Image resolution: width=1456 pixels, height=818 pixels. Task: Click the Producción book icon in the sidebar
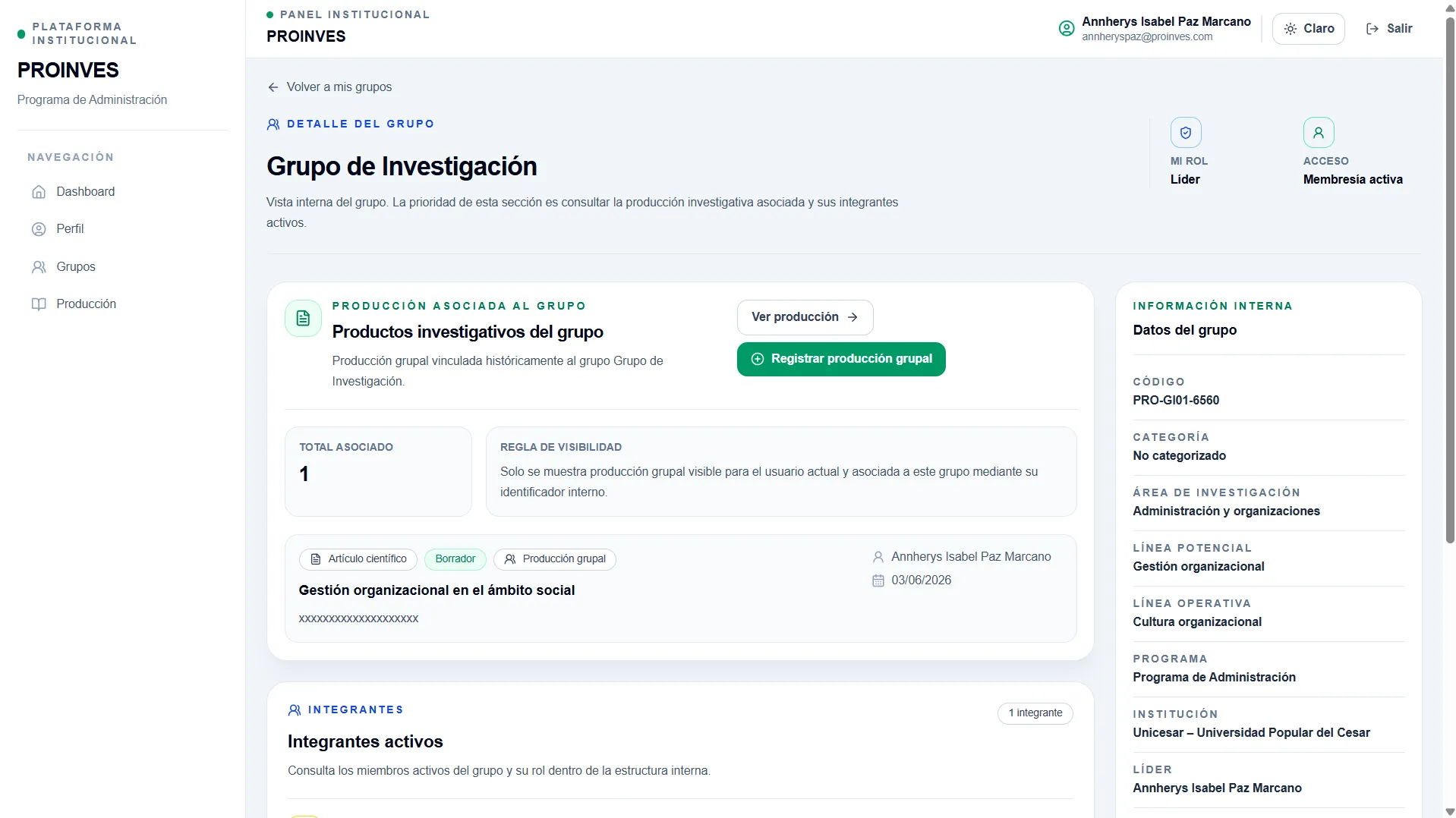pos(39,304)
